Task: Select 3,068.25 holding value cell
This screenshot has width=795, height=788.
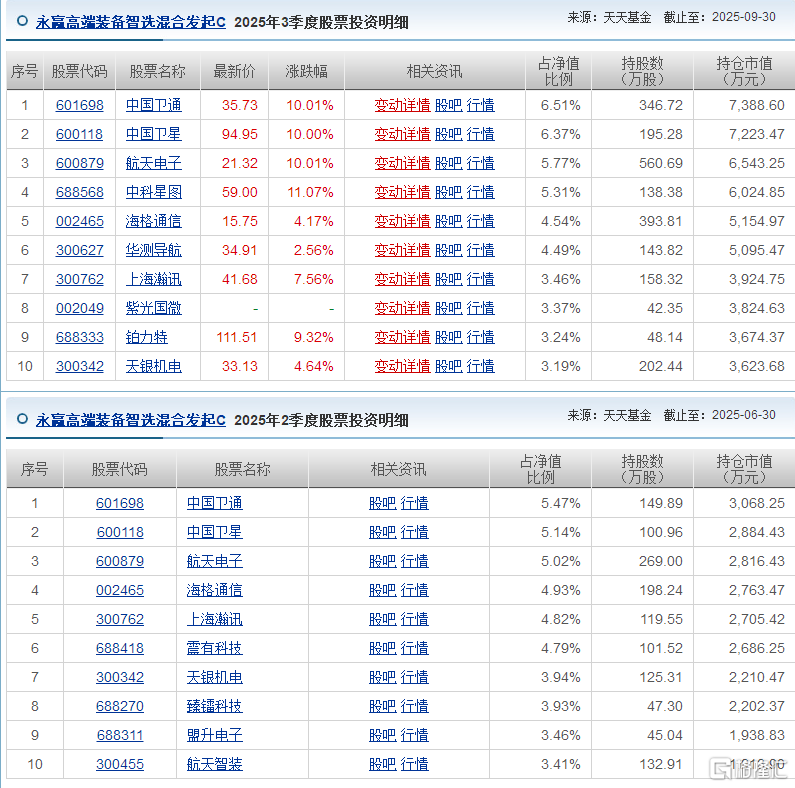Action: (x=756, y=504)
